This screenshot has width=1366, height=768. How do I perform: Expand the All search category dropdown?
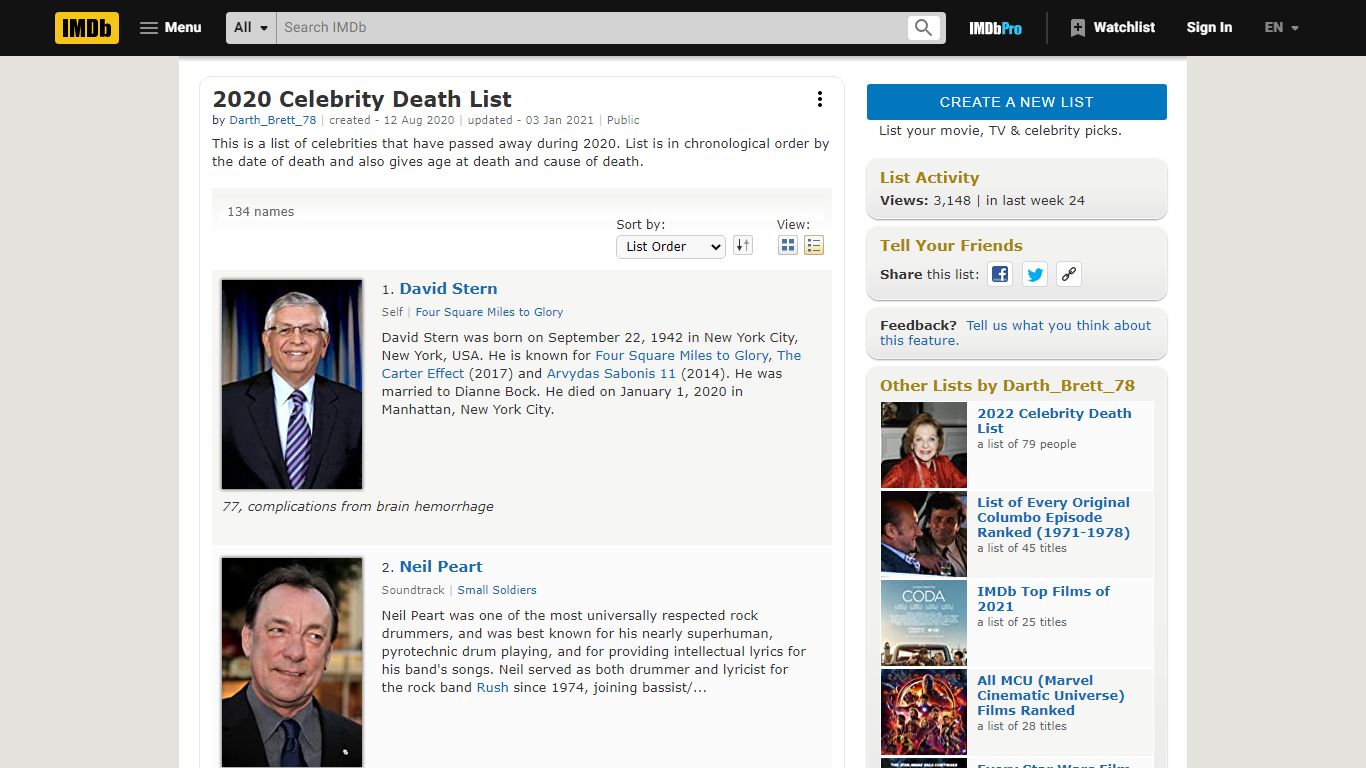point(252,28)
